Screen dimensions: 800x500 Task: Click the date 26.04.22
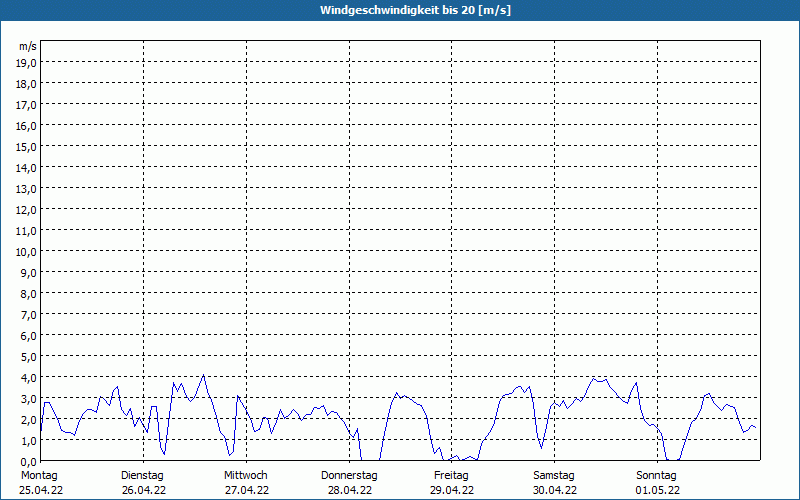[x=144, y=490]
